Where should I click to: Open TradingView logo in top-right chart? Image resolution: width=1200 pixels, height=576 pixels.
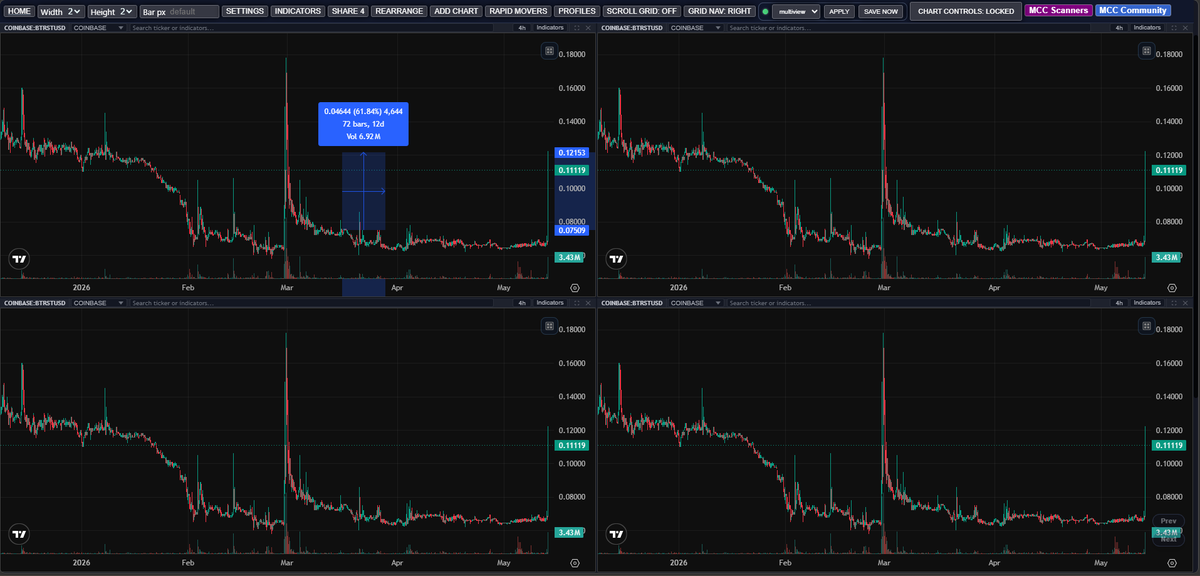tap(616, 259)
